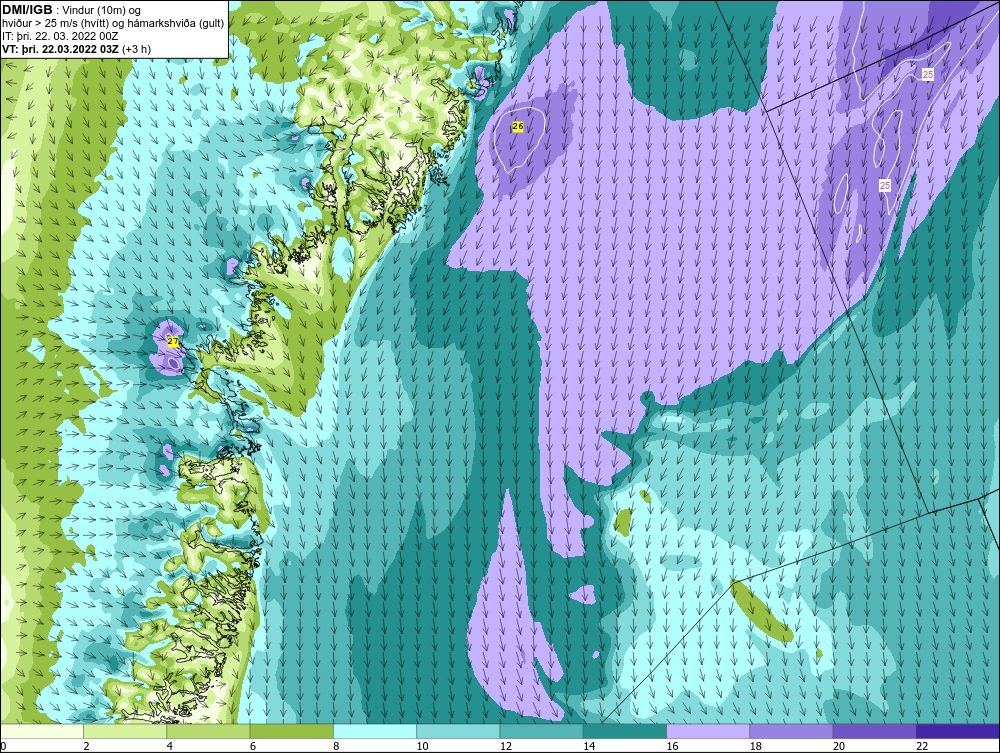The width and height of the screenshot is (1000, 753).
Task: Select the 20-22 m/s deep purple swatch
Action: click(x=875, y=731)
